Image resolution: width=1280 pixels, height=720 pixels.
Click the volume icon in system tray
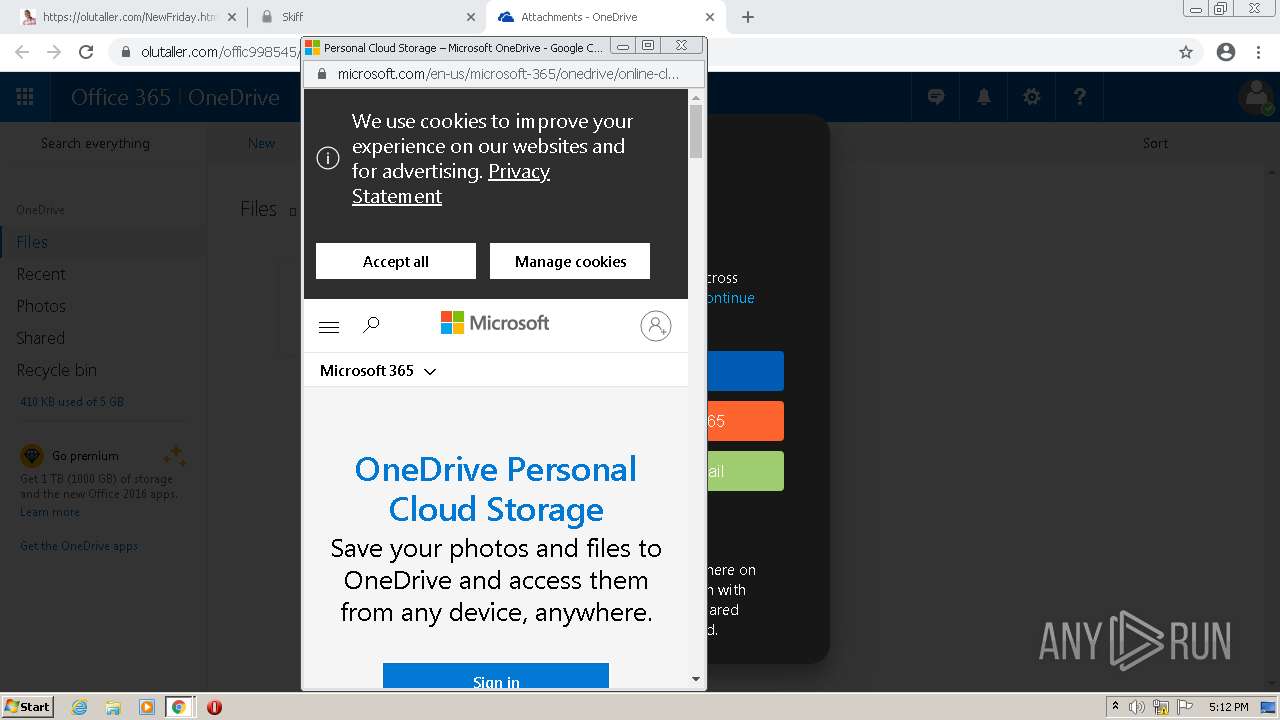pos(1138,707)
